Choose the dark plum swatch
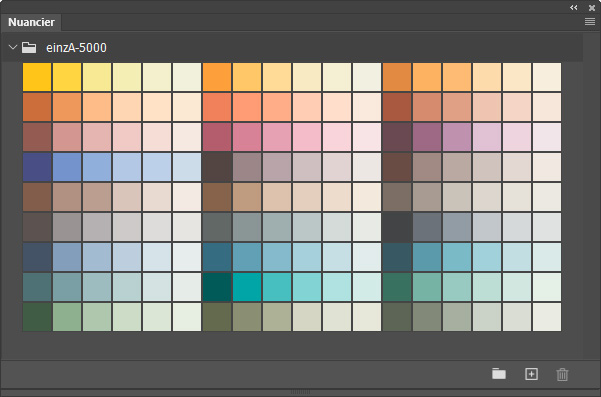This screenshot has height=397, width=601. click(397, 137)
